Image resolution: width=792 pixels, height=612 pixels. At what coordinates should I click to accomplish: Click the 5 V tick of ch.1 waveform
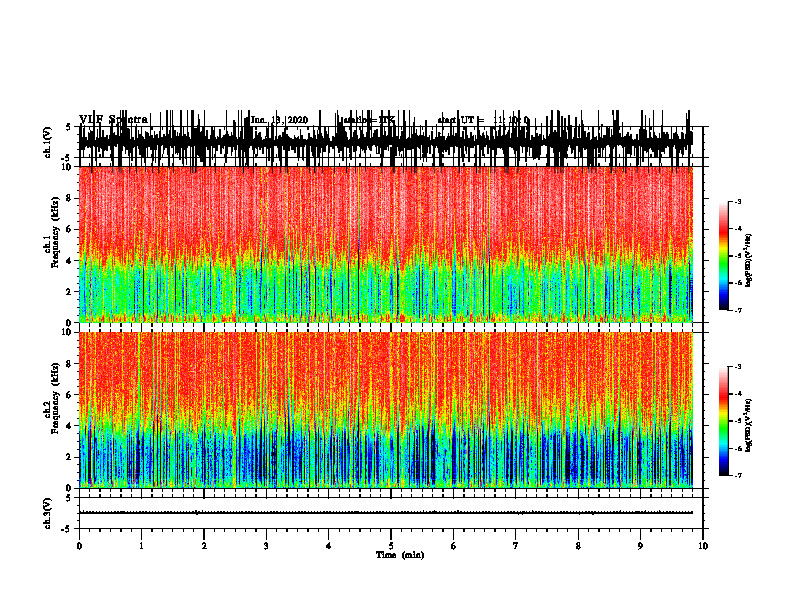[x=68, y=127]
